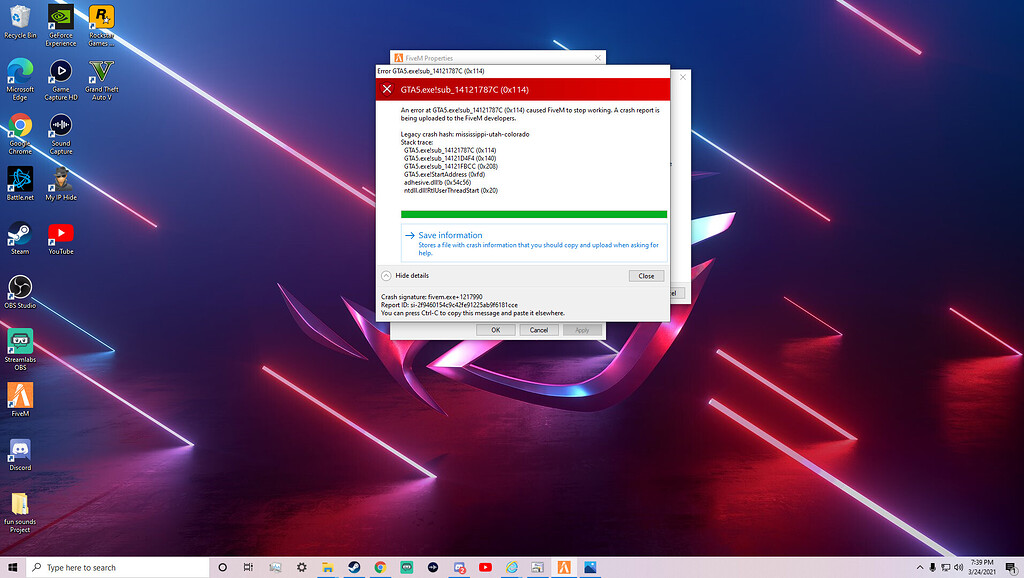Open Google Chrome desktop shortcut
The width and height of the screenshot is (1024, 578).
tap(20, 133)
